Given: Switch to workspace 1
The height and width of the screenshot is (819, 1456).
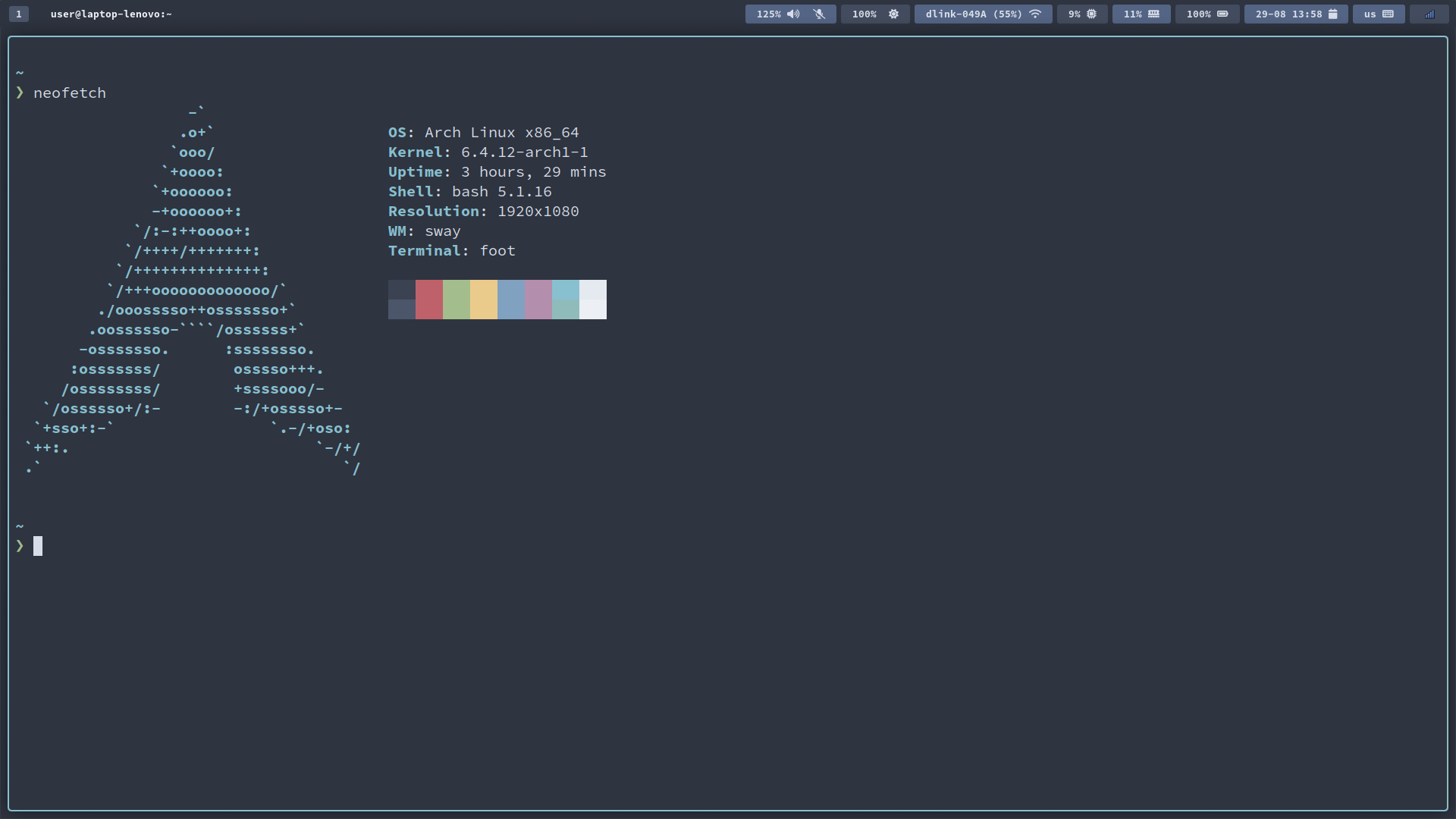Looking at the screenshot, I should (x=19, y=14).
